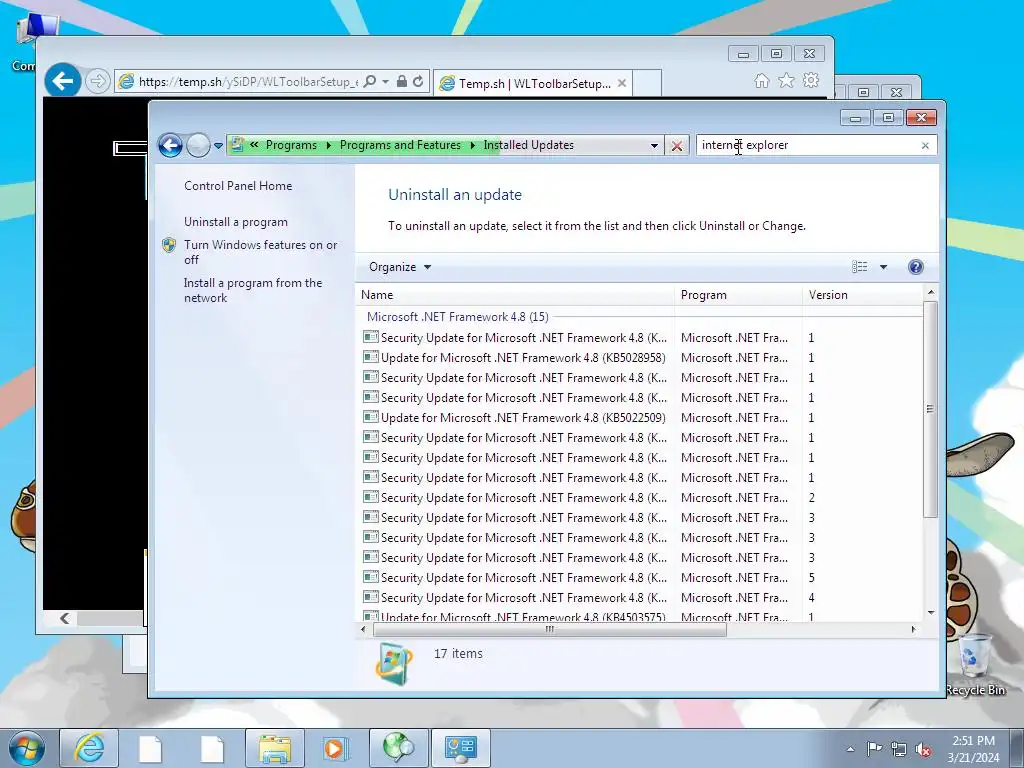
Task: Expand view options dropdown arrow
Action: point(883,267)
